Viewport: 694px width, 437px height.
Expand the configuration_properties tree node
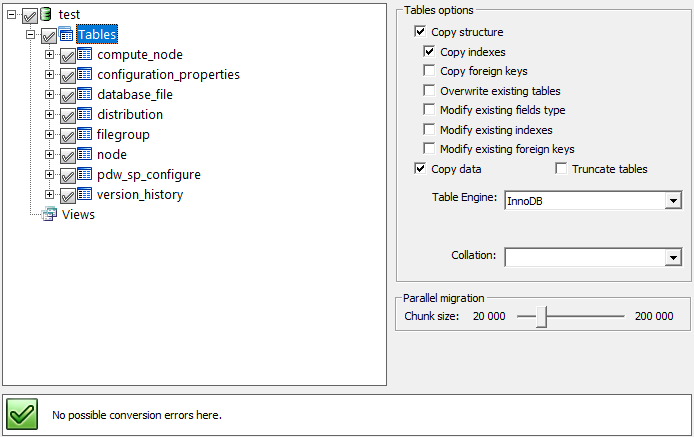[49, 75]
